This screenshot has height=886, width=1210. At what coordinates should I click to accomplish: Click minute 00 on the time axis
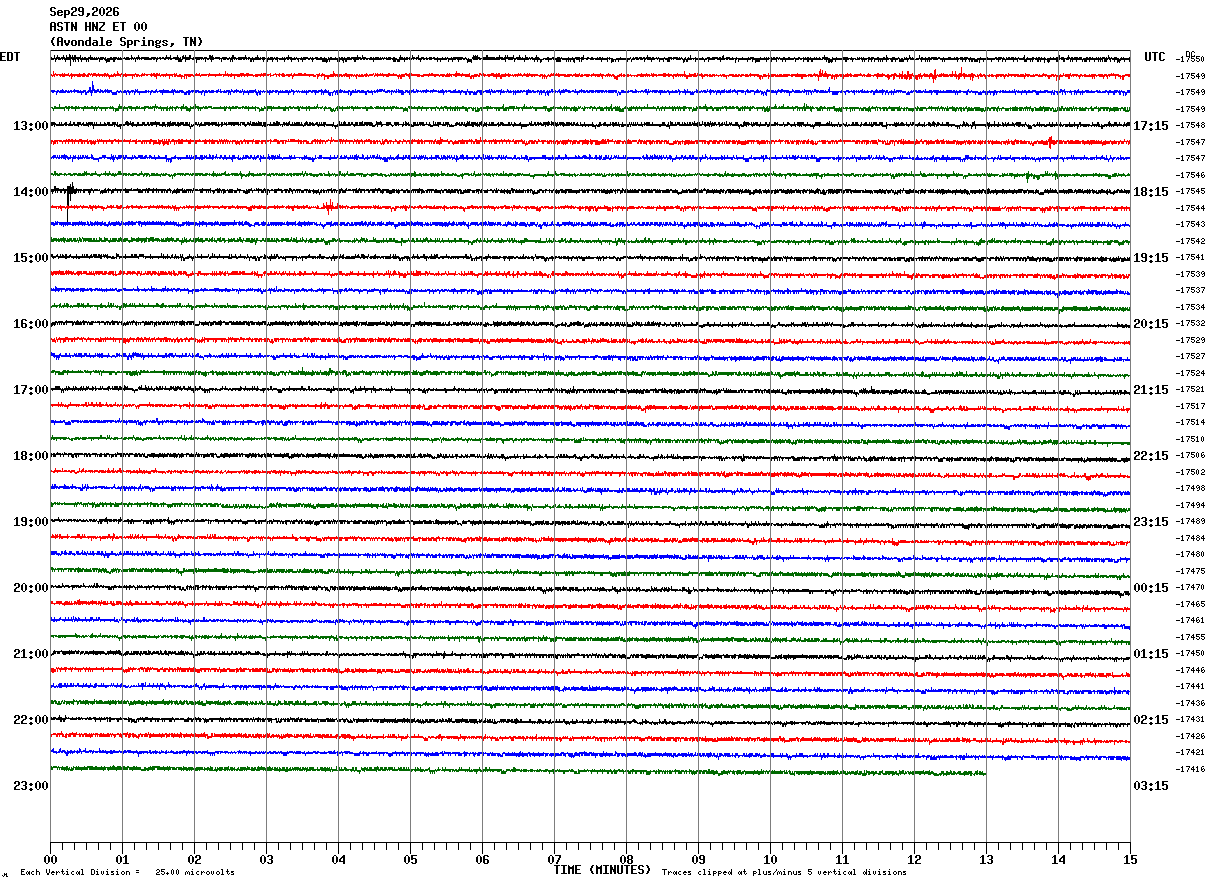pos(51,860)
